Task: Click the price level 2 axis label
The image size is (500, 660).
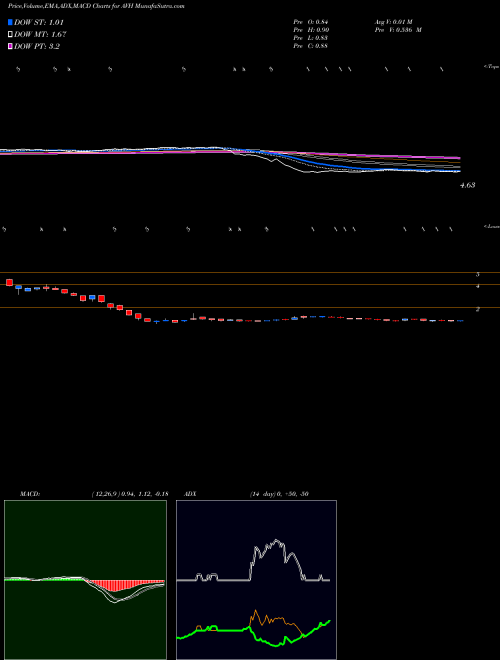Action: coord(478,309)
